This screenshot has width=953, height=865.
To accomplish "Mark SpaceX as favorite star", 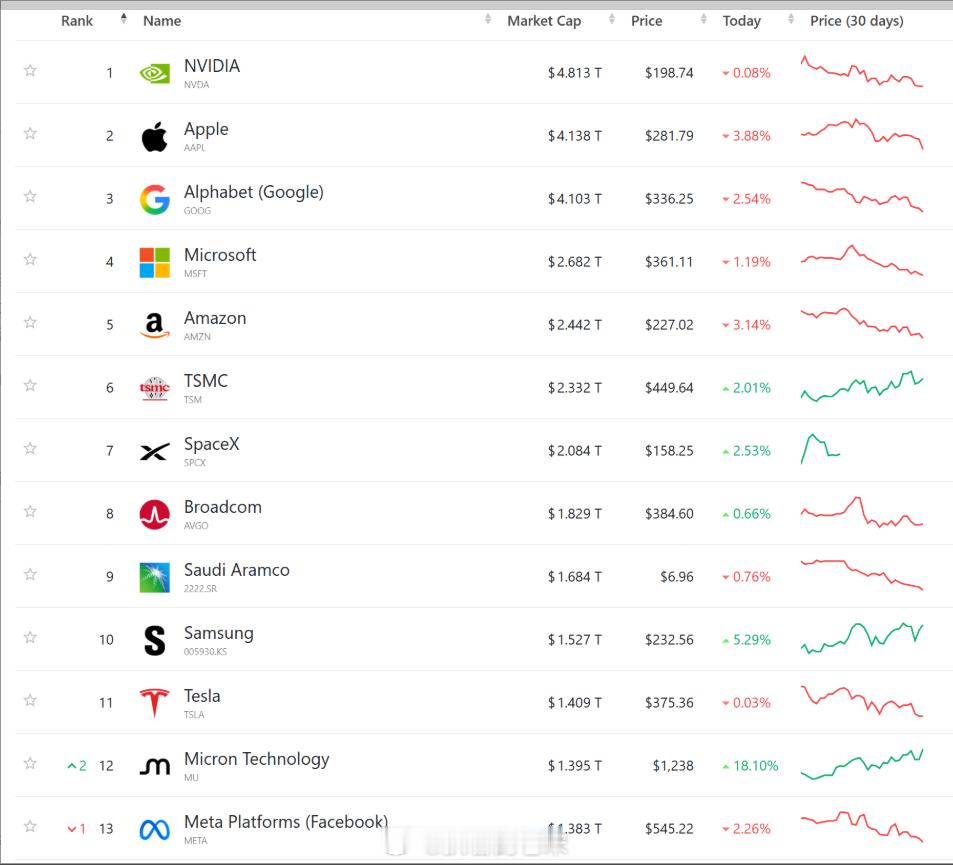I will [30, 449].
